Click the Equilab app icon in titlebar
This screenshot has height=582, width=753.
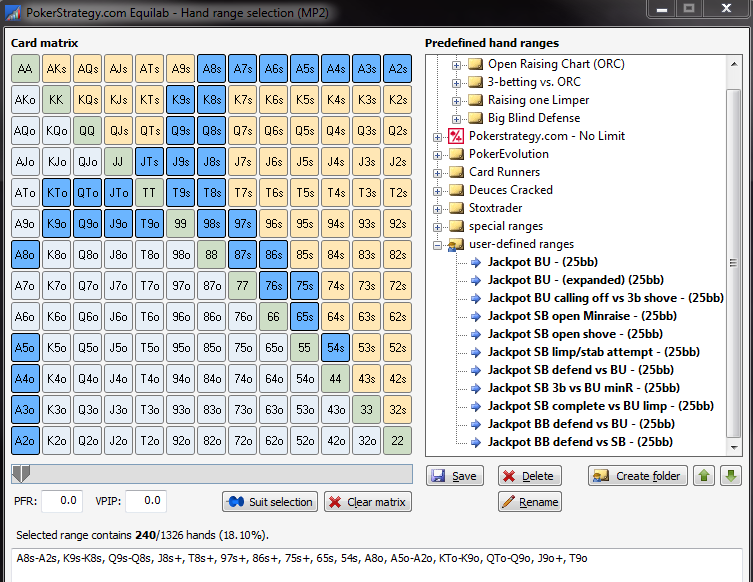pyautogui.click(x=13, y=12)
